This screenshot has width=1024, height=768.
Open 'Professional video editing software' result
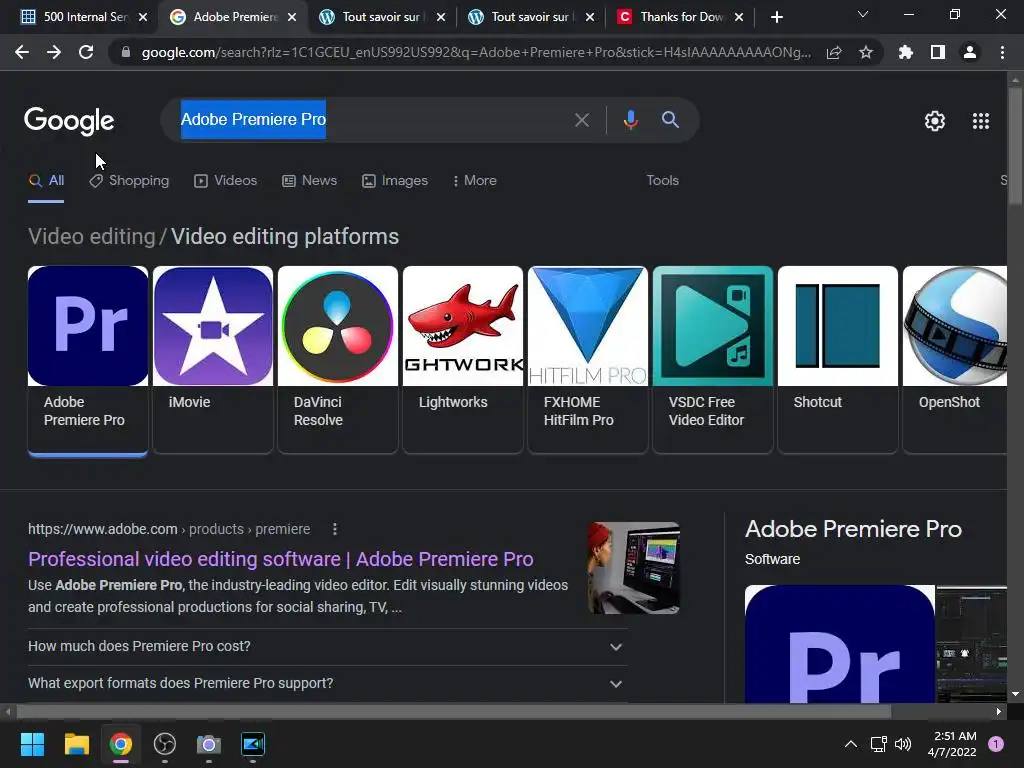point(281,559)
